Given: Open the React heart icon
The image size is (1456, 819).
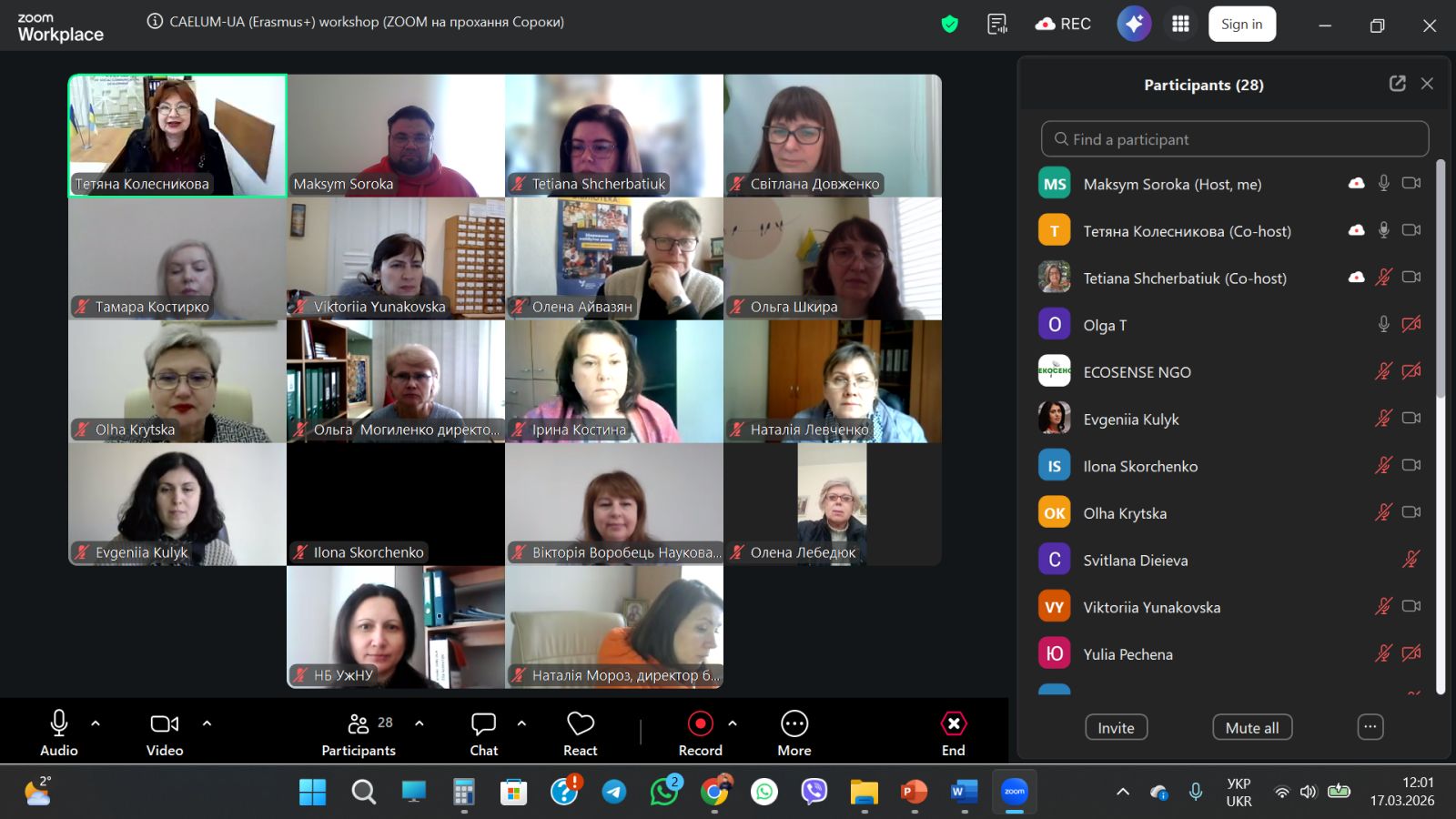Looking at the screenshot, I should (580, 724).
